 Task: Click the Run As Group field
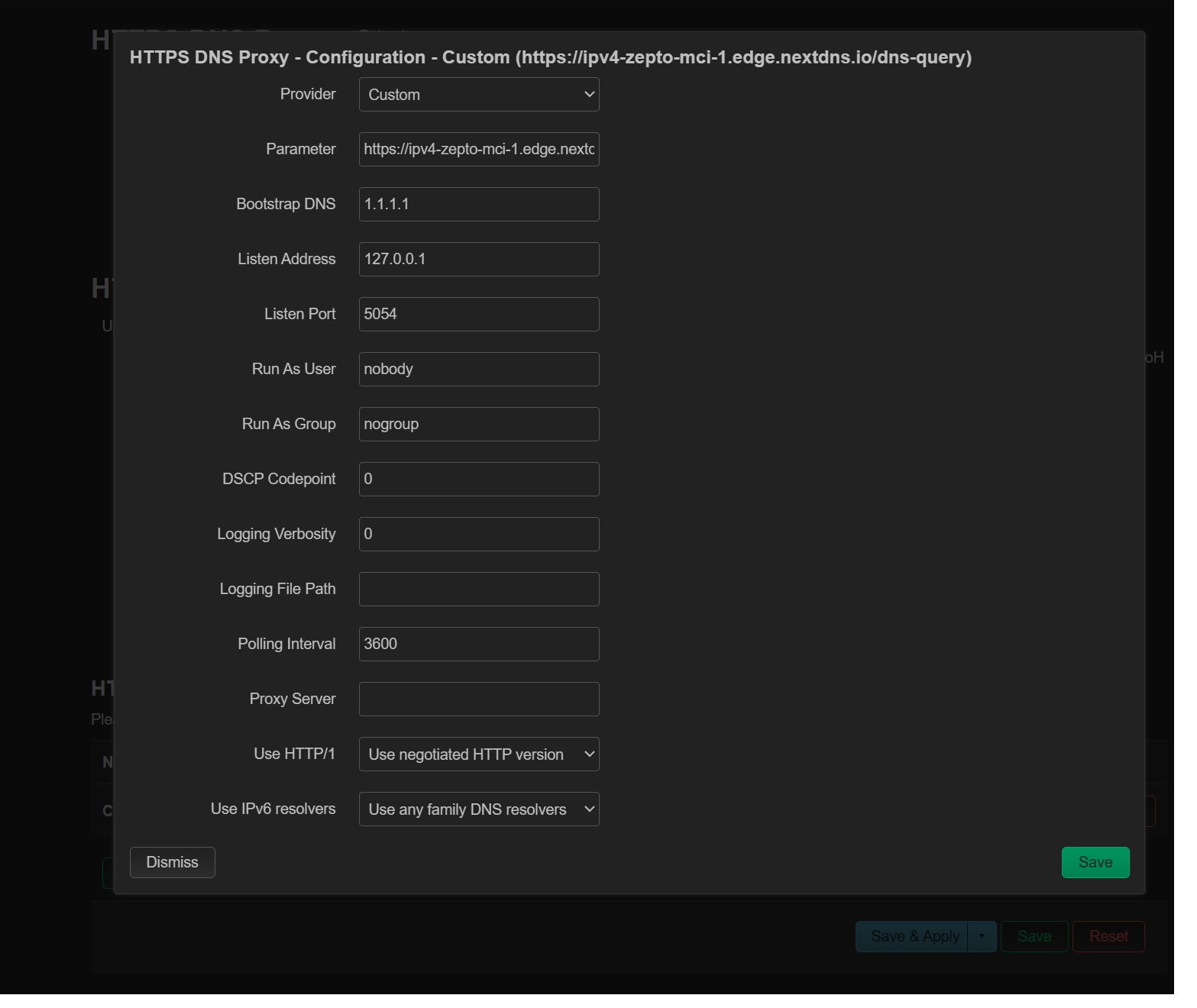coord(479,425)
